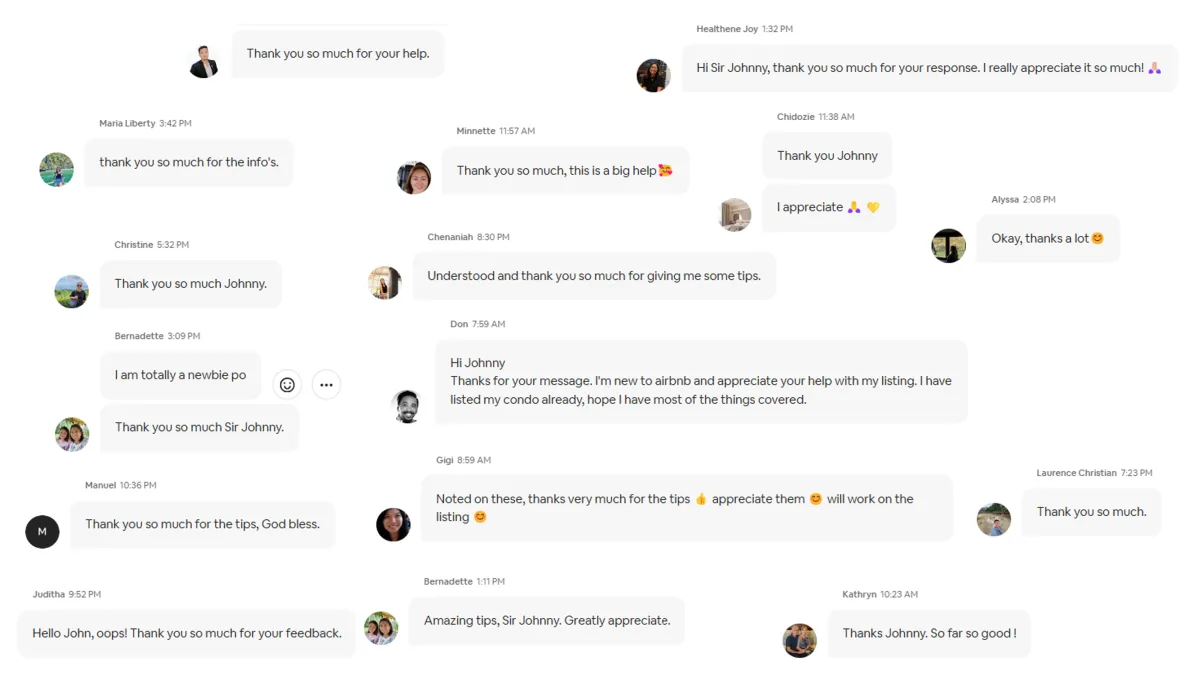Select the 'I appreciate' message from Chidozie

(828, 207)
